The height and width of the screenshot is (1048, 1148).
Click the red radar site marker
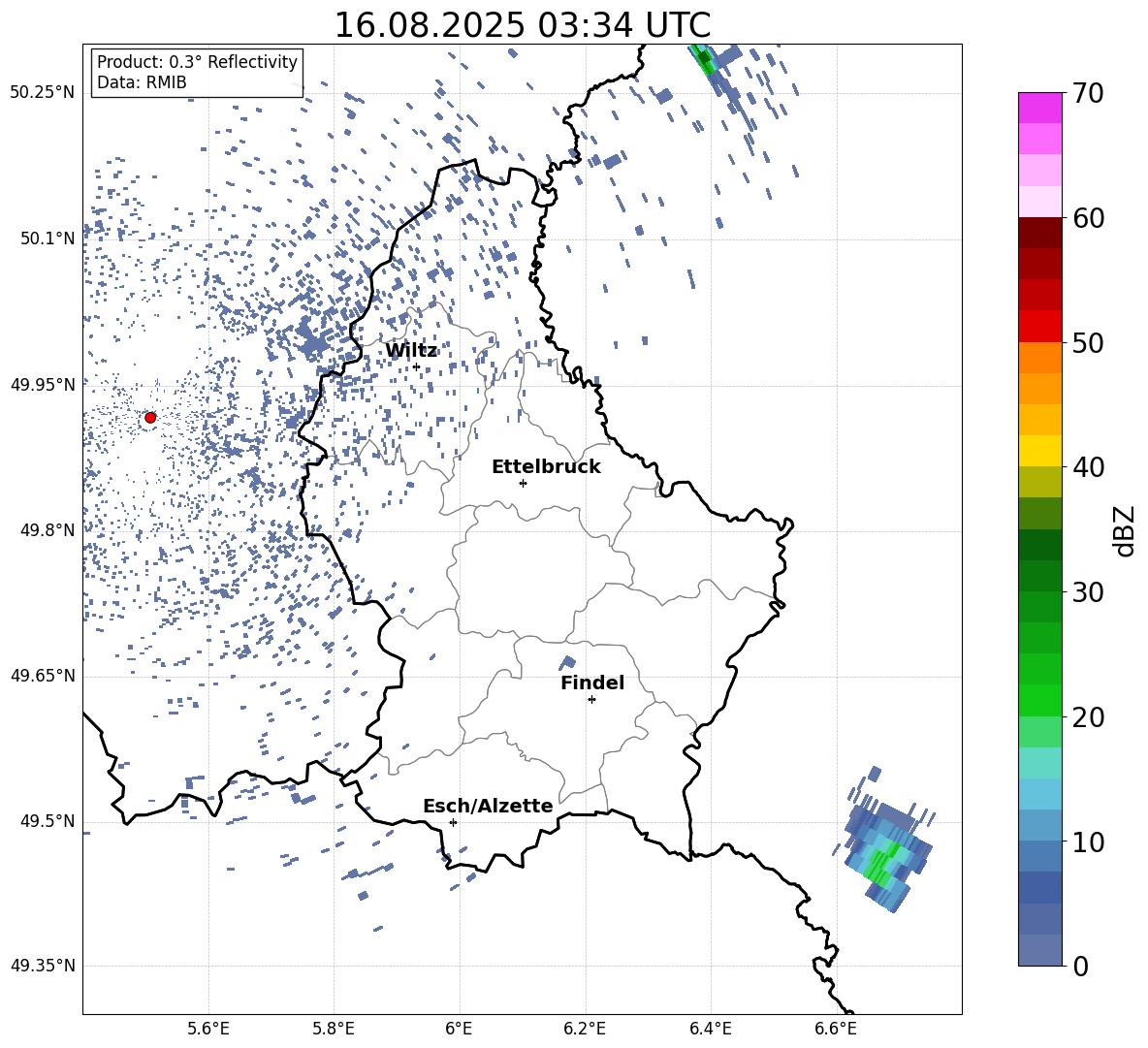pos(150,417)
